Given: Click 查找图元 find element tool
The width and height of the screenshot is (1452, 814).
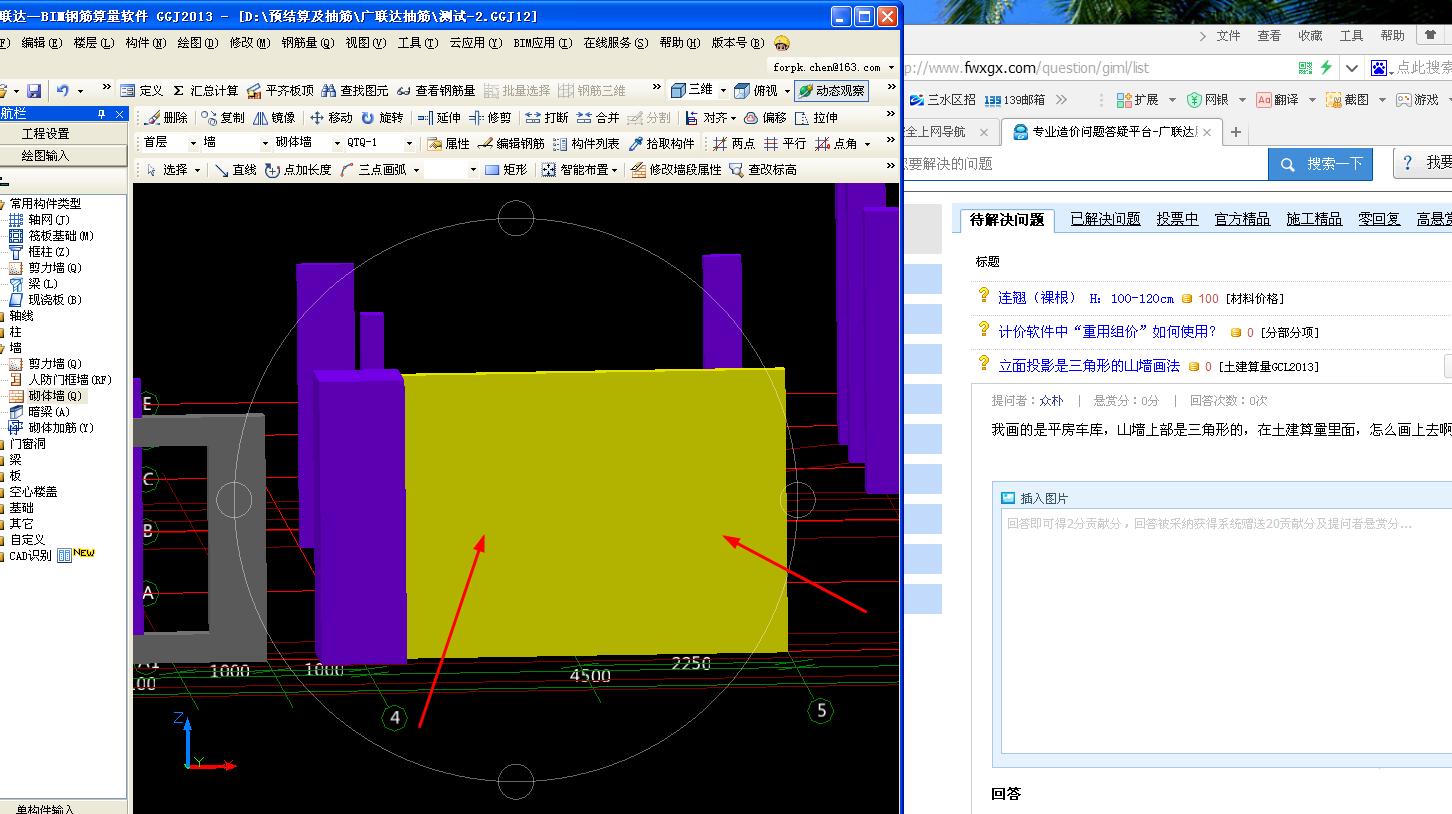Looking at the screenshot, I should [x=355, y=91].
